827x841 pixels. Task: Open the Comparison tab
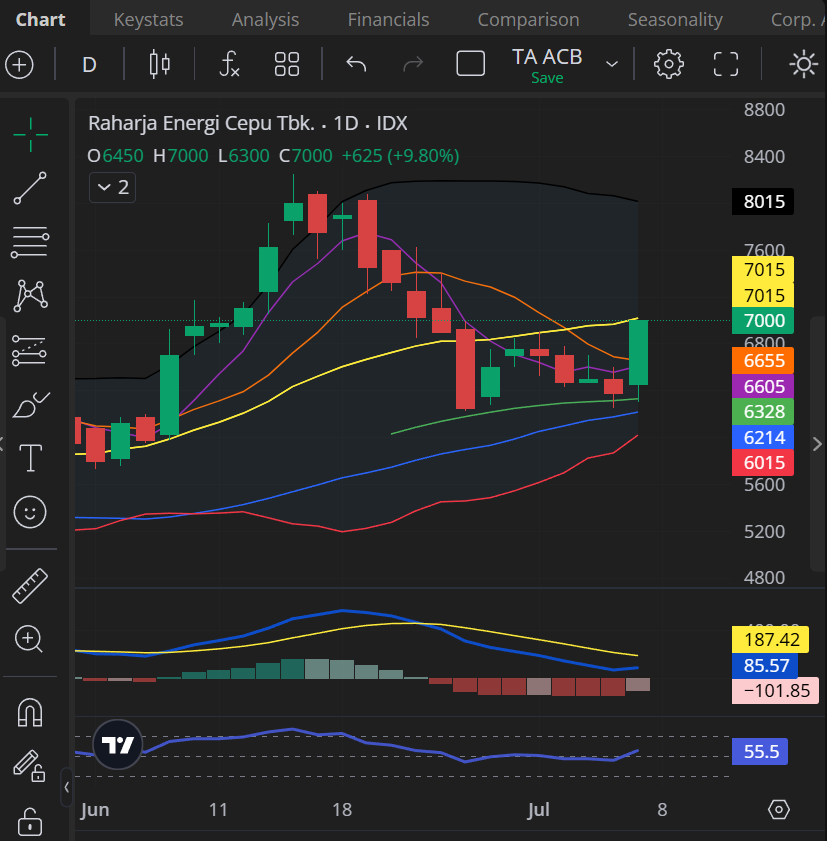(x=528, y=20)
